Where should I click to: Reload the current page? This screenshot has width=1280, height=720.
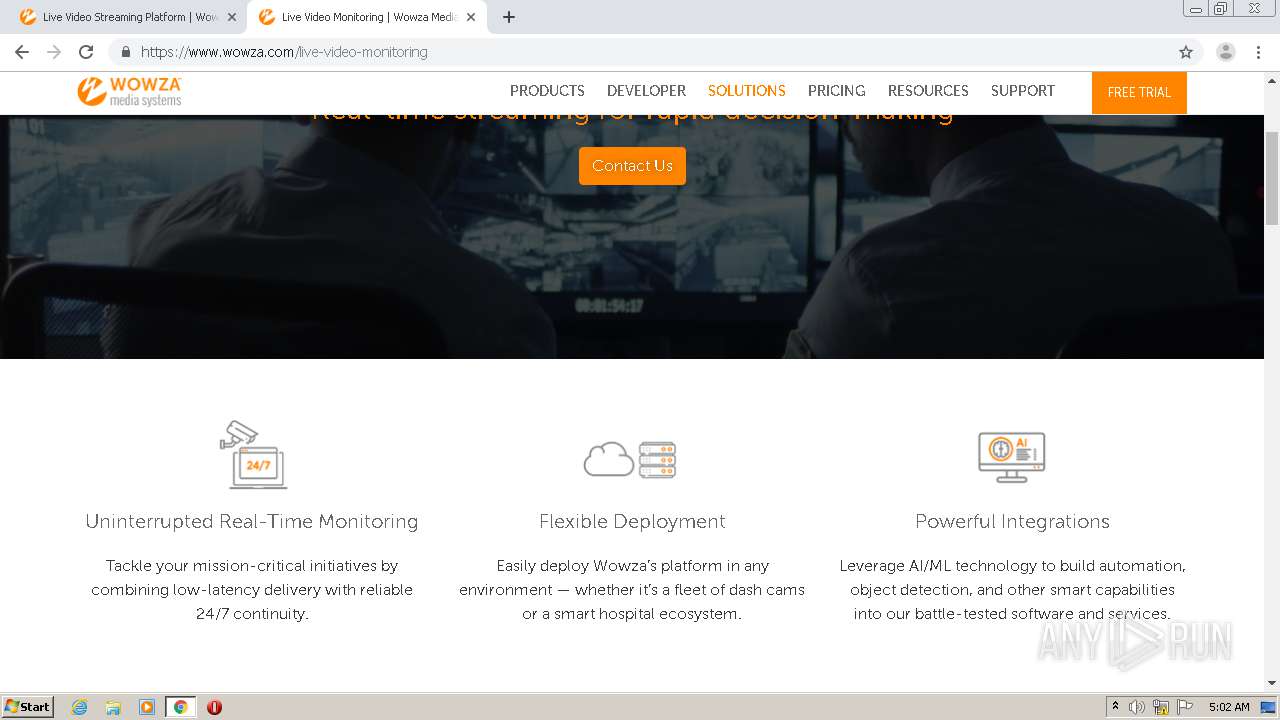pos(86,52)
